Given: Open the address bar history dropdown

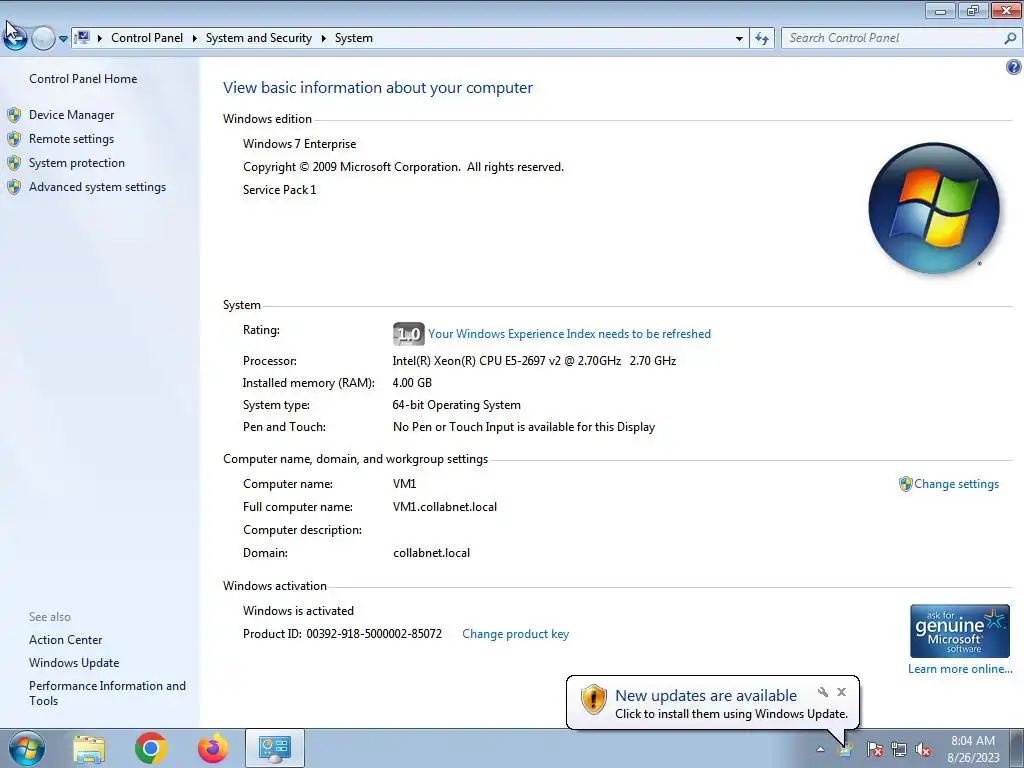Looking at the screenshot, I should [739, 39].
